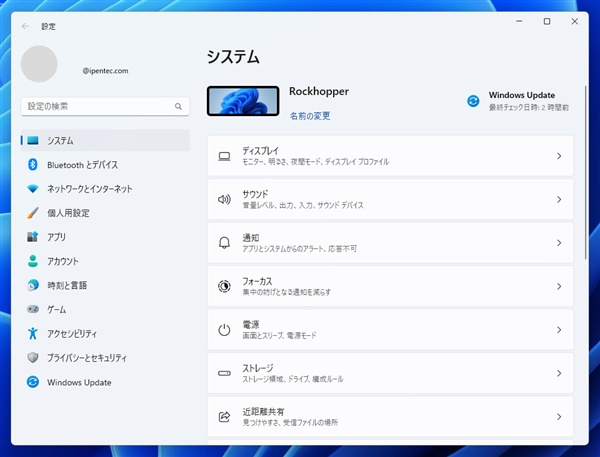Click the フォーカス settings title
600x457 pixels.
pyautogui.click(x=257, y=281)
